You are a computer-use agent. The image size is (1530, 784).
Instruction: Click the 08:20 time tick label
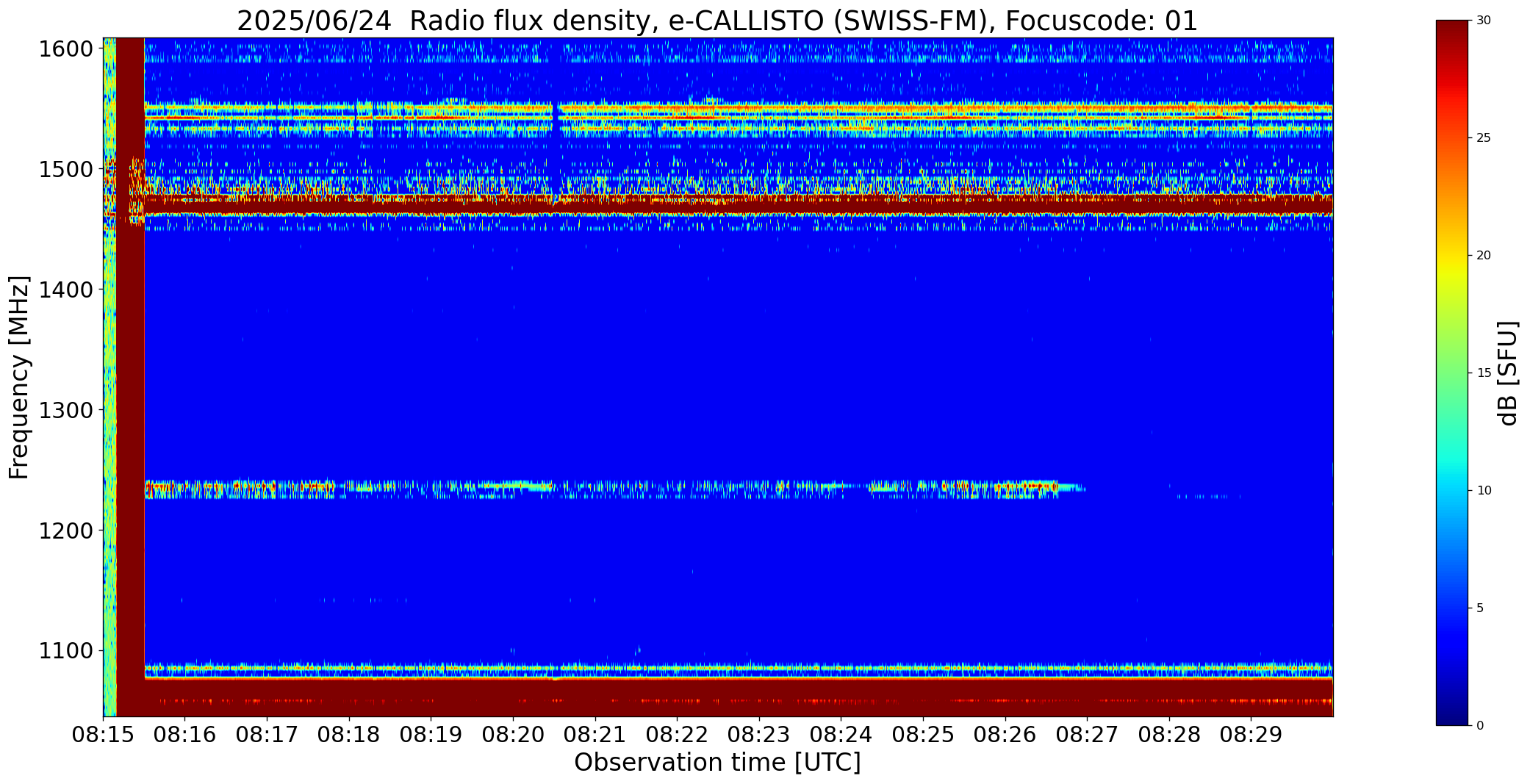[513, 735]
